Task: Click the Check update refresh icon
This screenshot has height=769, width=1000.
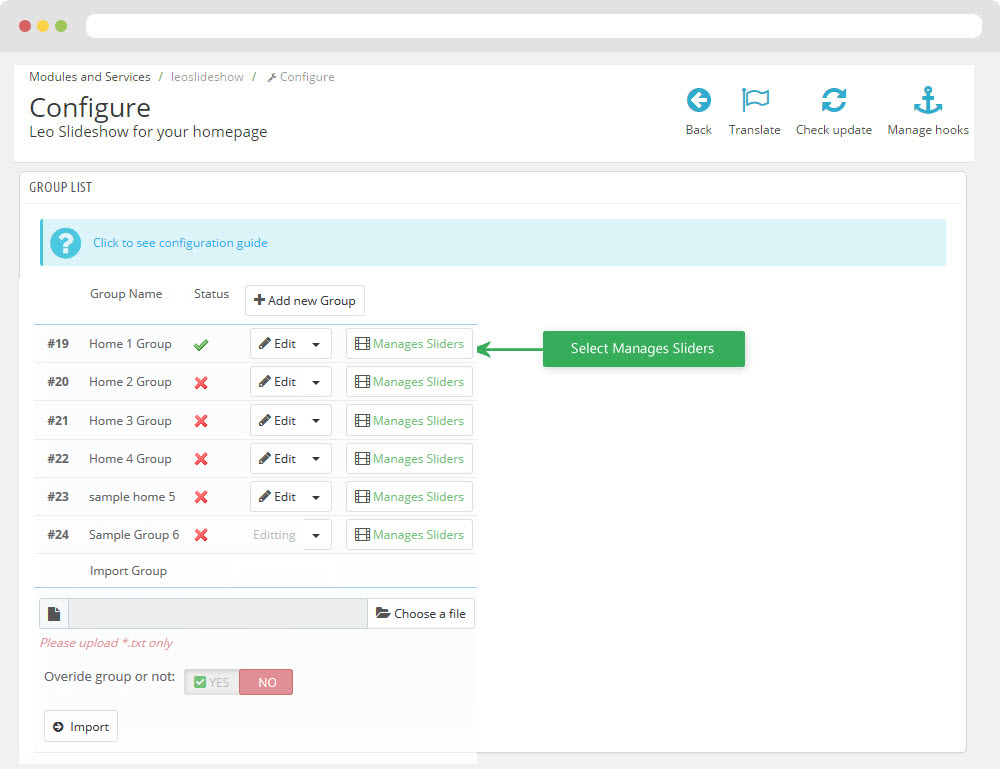Action: (x=833, y=101)
